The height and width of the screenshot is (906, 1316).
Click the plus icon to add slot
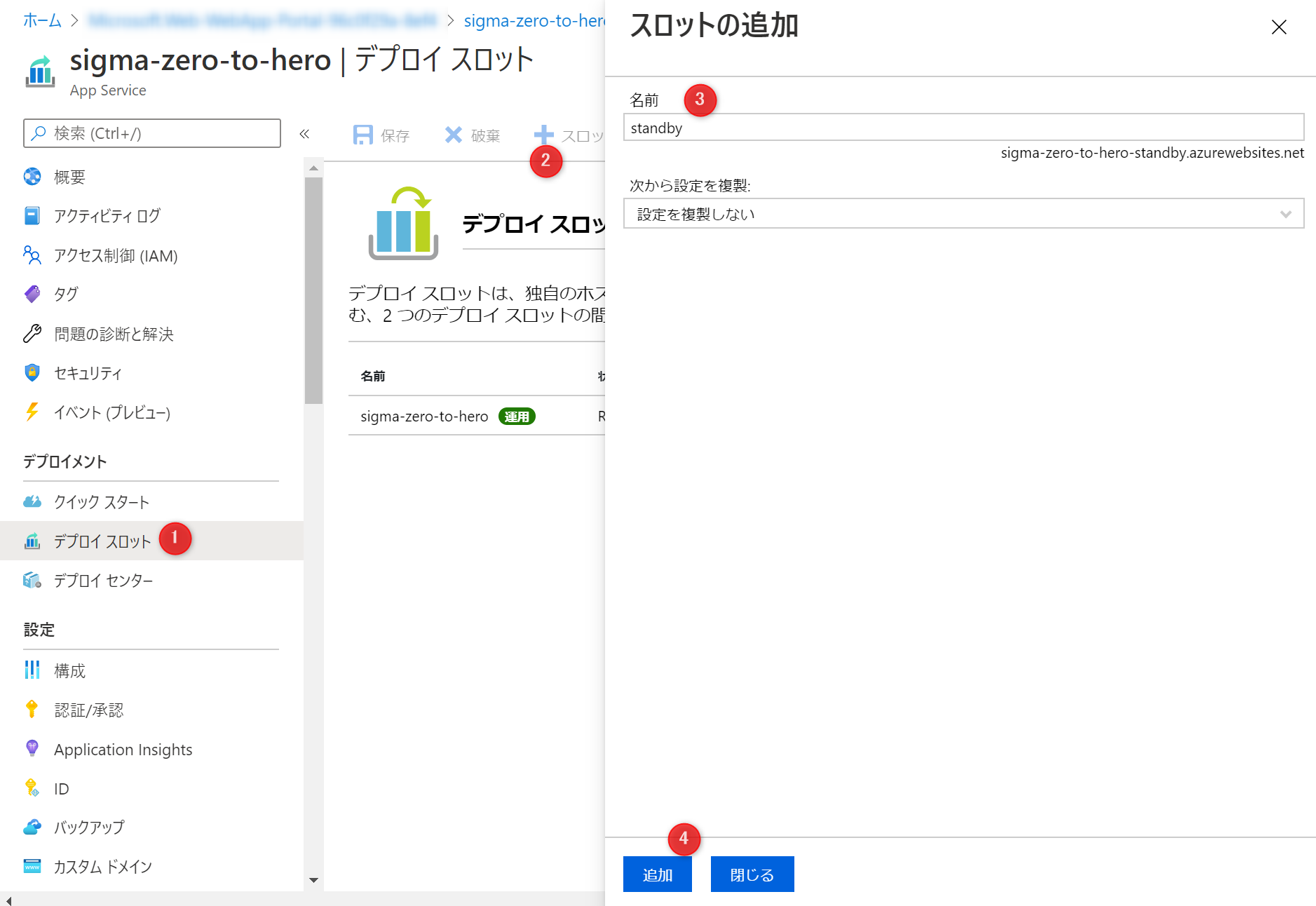(x=543, y=135)
